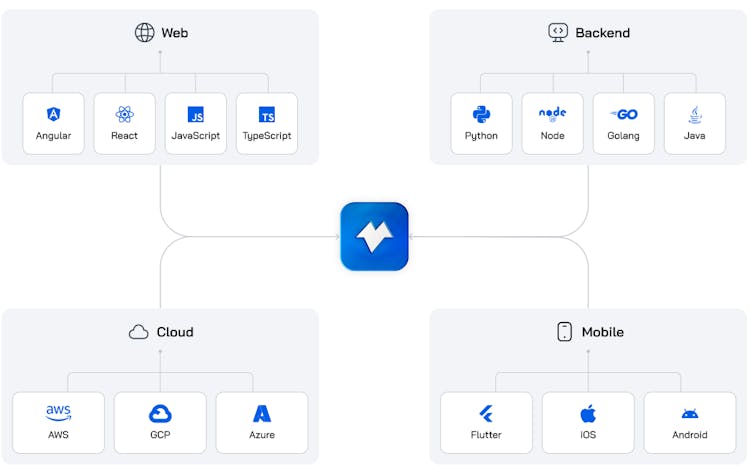750x465 pixels.
Task: Click the Flutter logo icon
Action: tap(486, 414)
